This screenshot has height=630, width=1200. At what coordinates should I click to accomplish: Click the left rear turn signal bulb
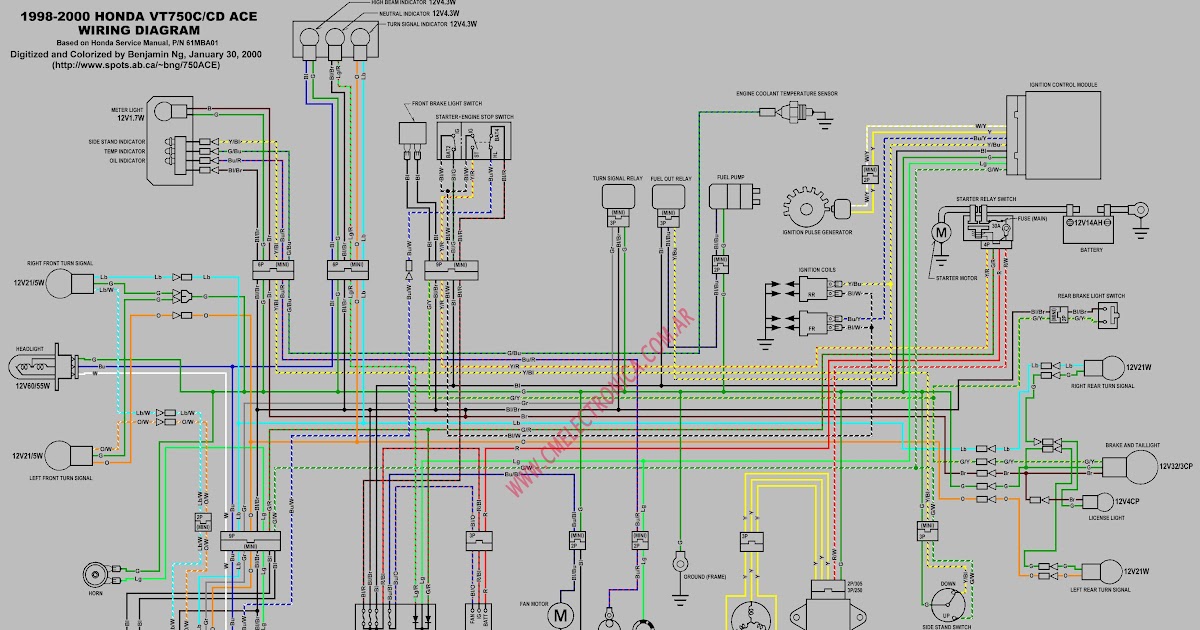point(1111,571)
